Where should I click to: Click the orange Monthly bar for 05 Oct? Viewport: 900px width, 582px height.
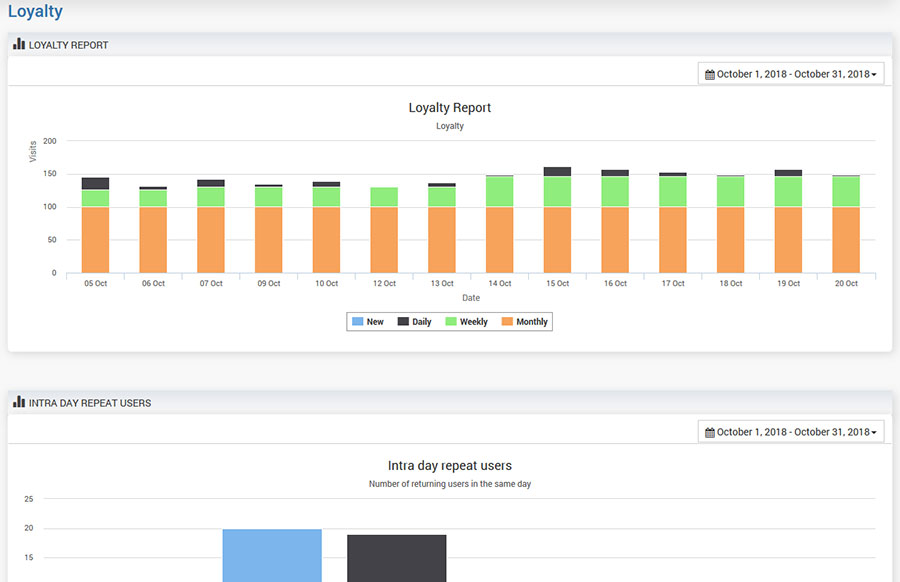pos(96,240)
